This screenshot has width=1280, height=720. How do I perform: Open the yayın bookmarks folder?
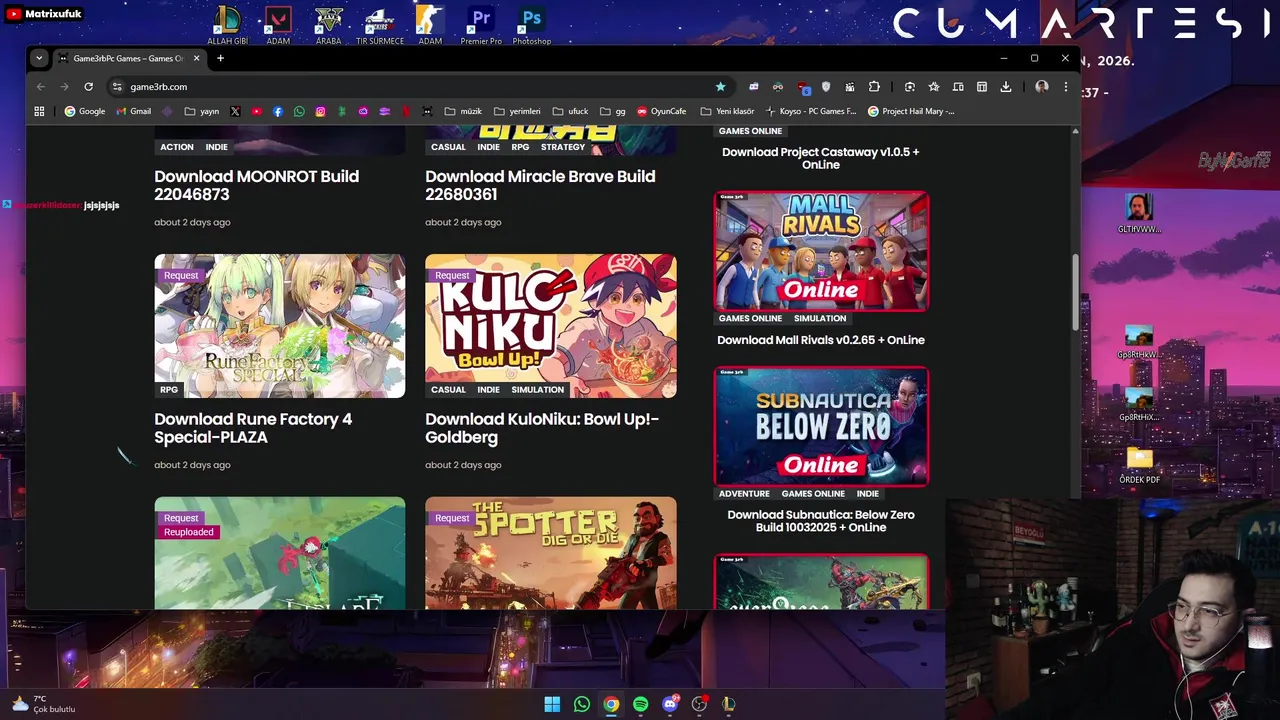[x=201, y=111]
